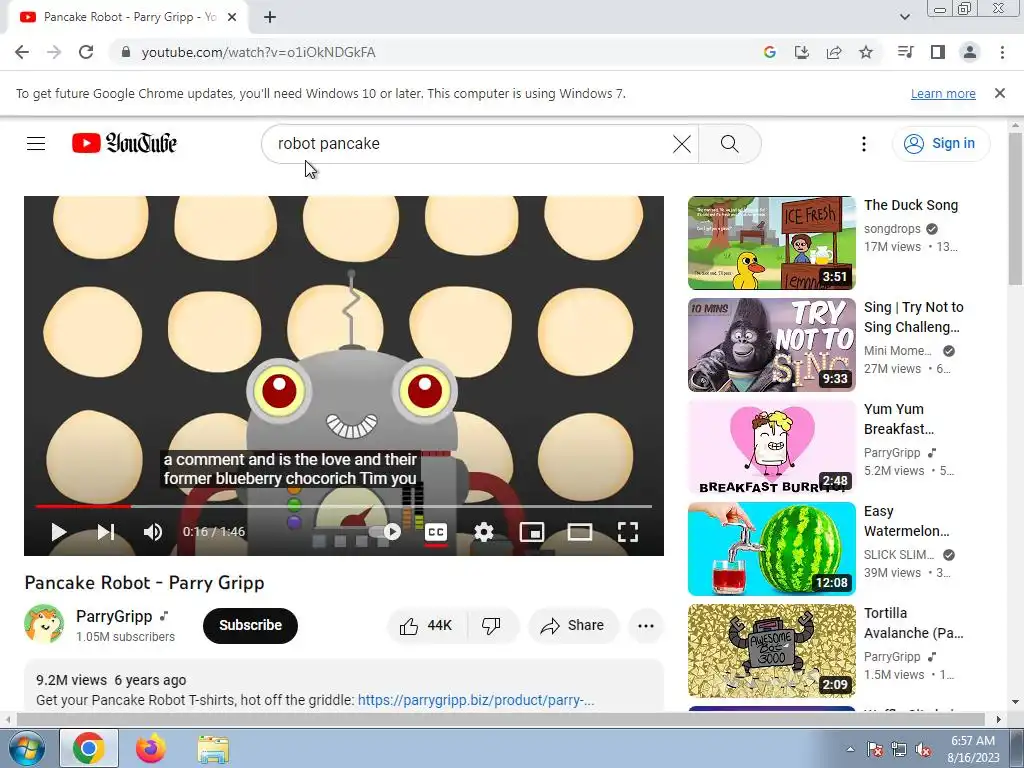Play the Pancake Robot video
Image resolution: width=1024 pixels, height=768 pixels.
(59, 532)
